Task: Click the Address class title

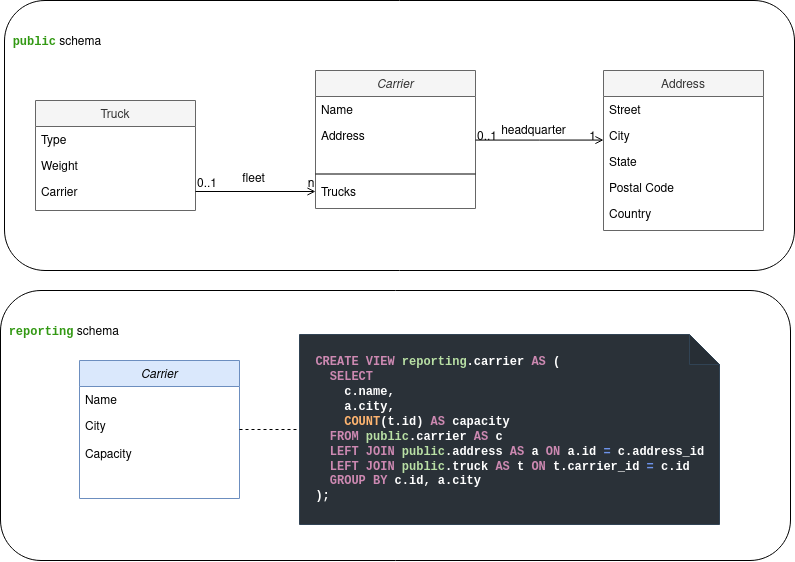Action: (x=683, y=84)
